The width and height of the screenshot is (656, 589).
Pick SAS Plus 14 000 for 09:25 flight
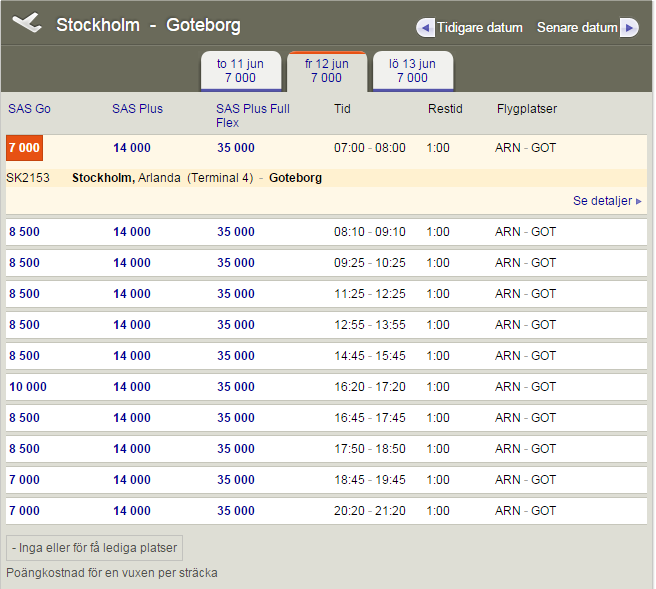pyautogui.click(x=132, y=263)
